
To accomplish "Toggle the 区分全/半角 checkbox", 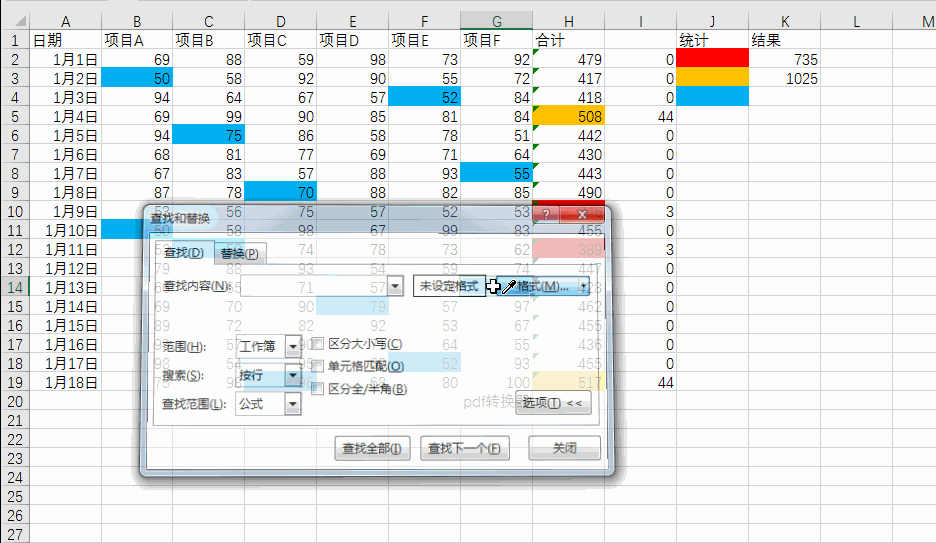I will (318, 389).
